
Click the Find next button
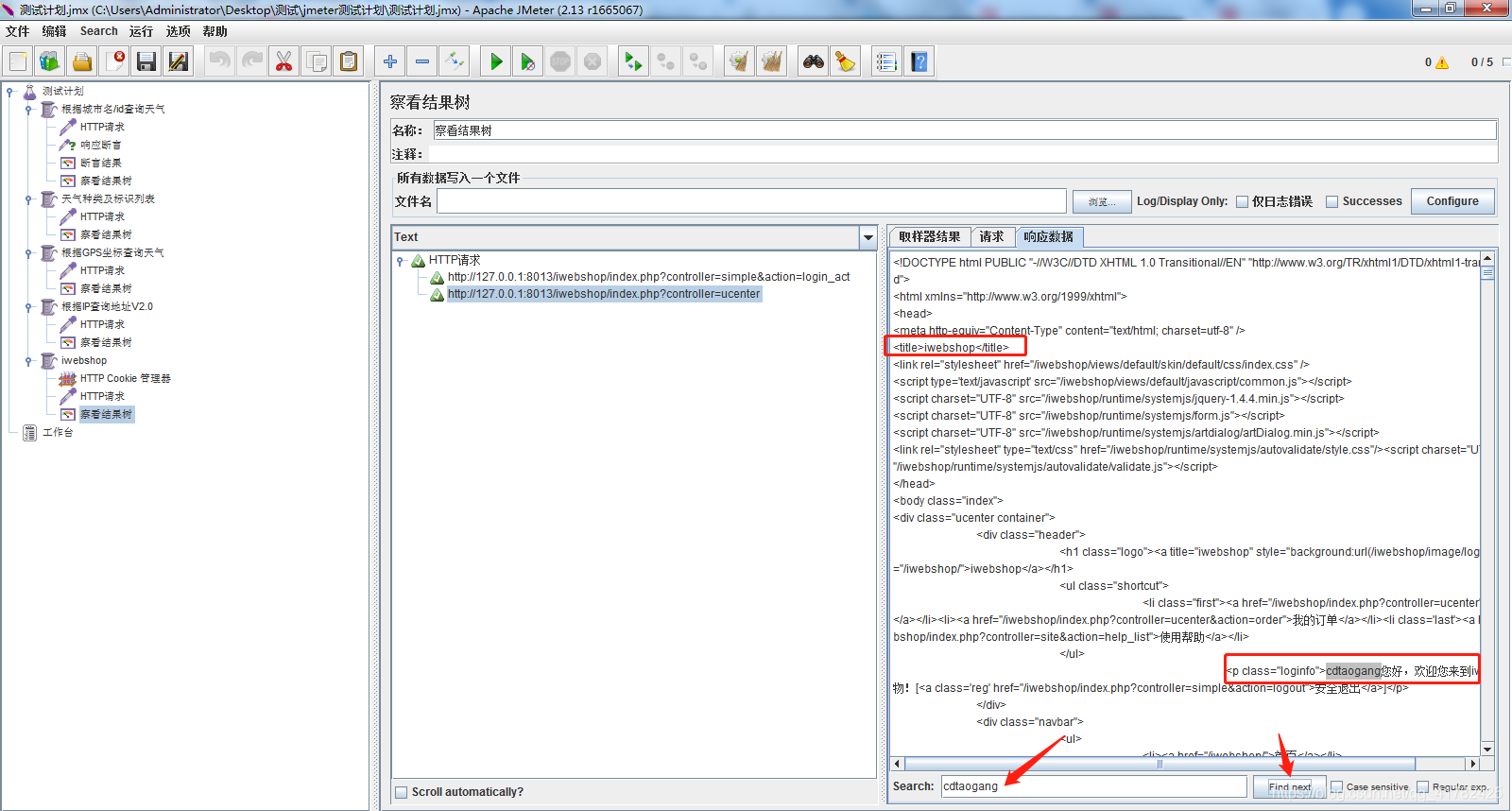1290,786
